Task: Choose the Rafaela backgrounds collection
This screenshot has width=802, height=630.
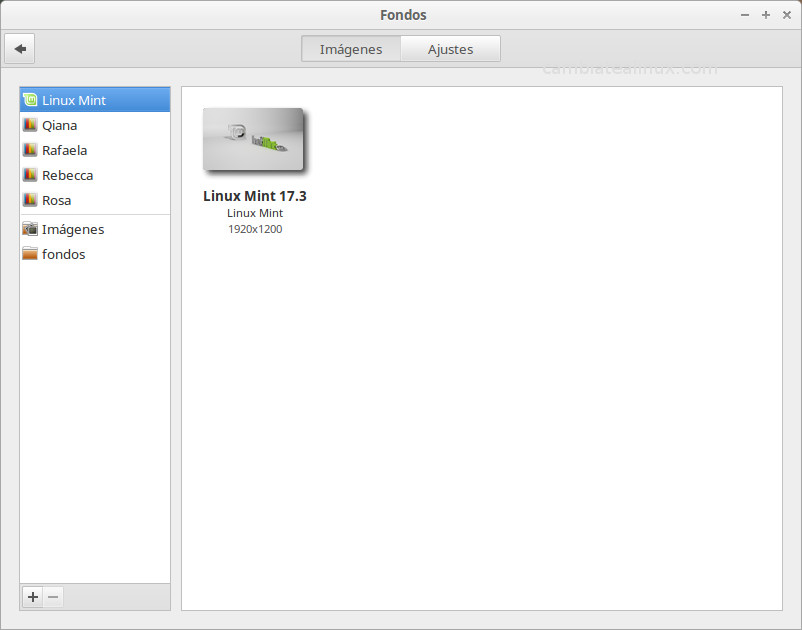Action: pos(95,150)
